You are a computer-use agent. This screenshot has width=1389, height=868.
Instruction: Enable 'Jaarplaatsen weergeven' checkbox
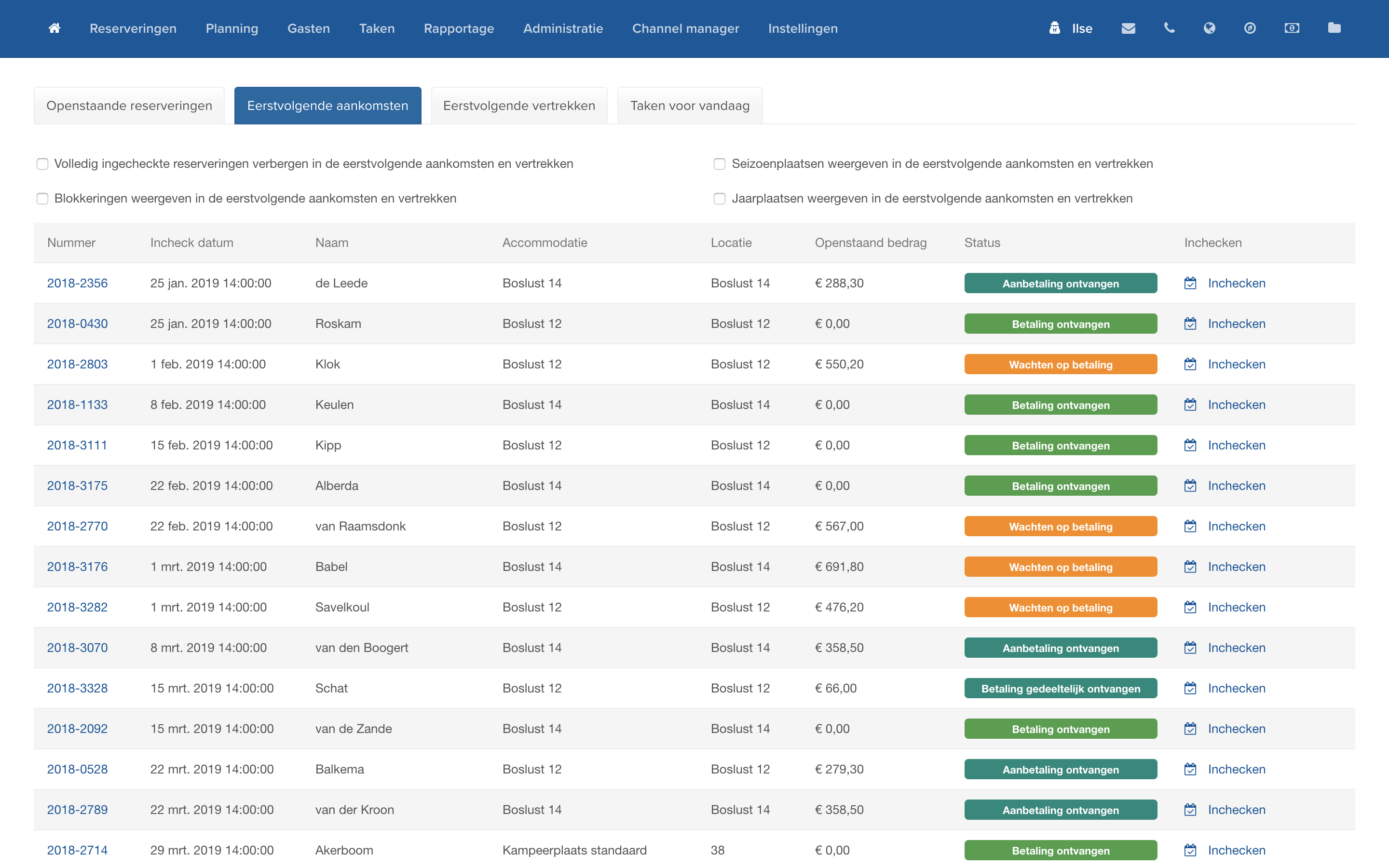click(719, 199)
